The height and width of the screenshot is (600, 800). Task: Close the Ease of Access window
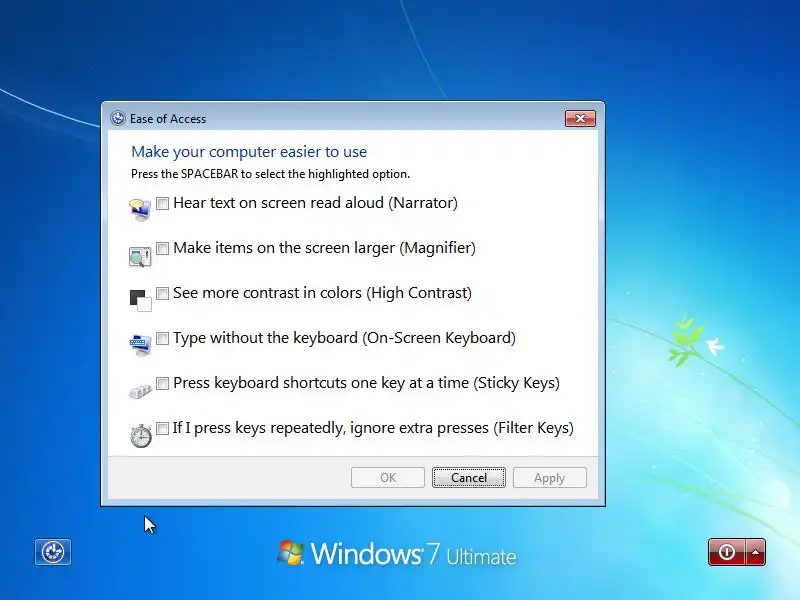pos(580,118)
